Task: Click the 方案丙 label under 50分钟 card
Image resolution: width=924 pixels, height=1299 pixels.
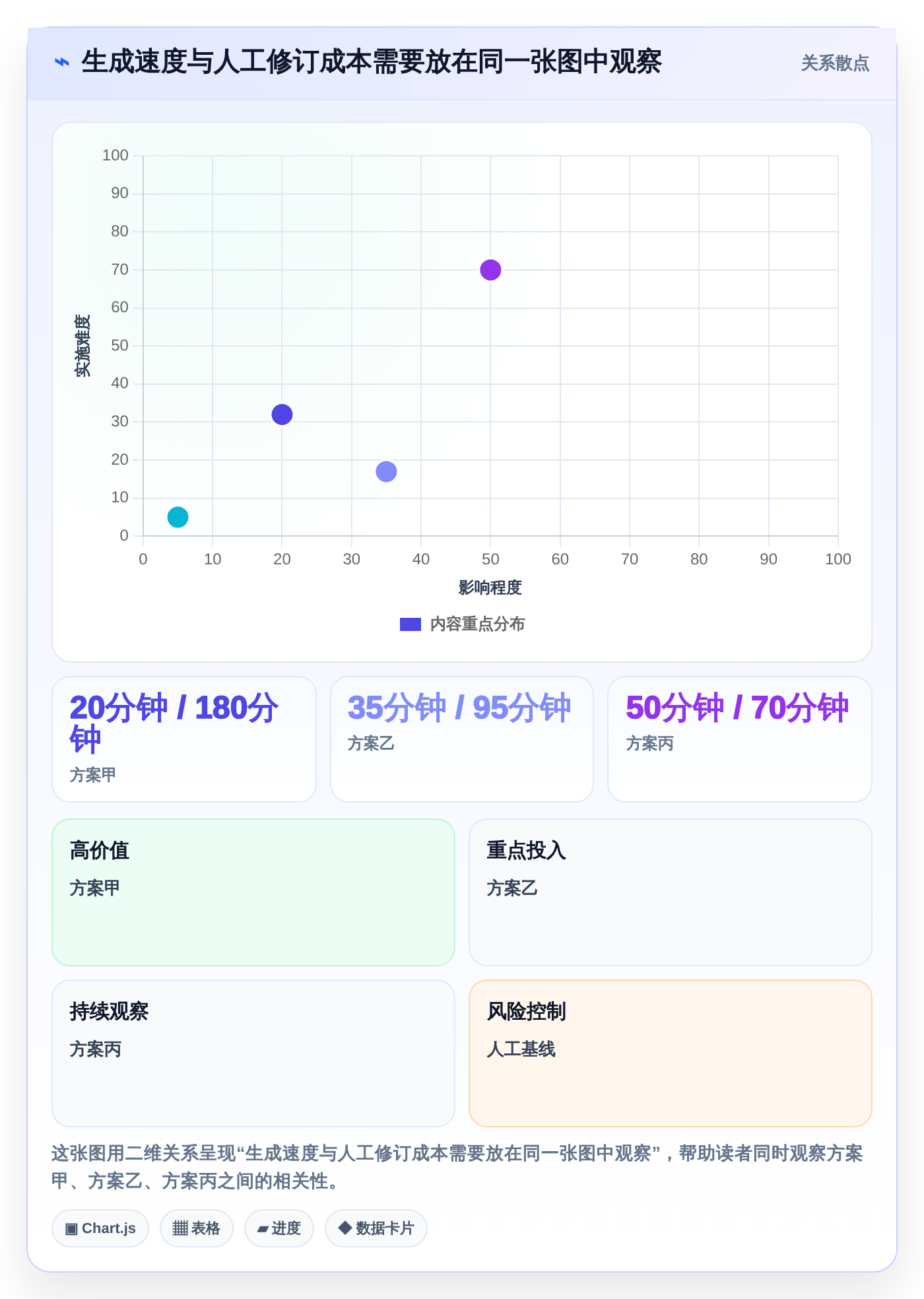Action: [x=649, y=744]
